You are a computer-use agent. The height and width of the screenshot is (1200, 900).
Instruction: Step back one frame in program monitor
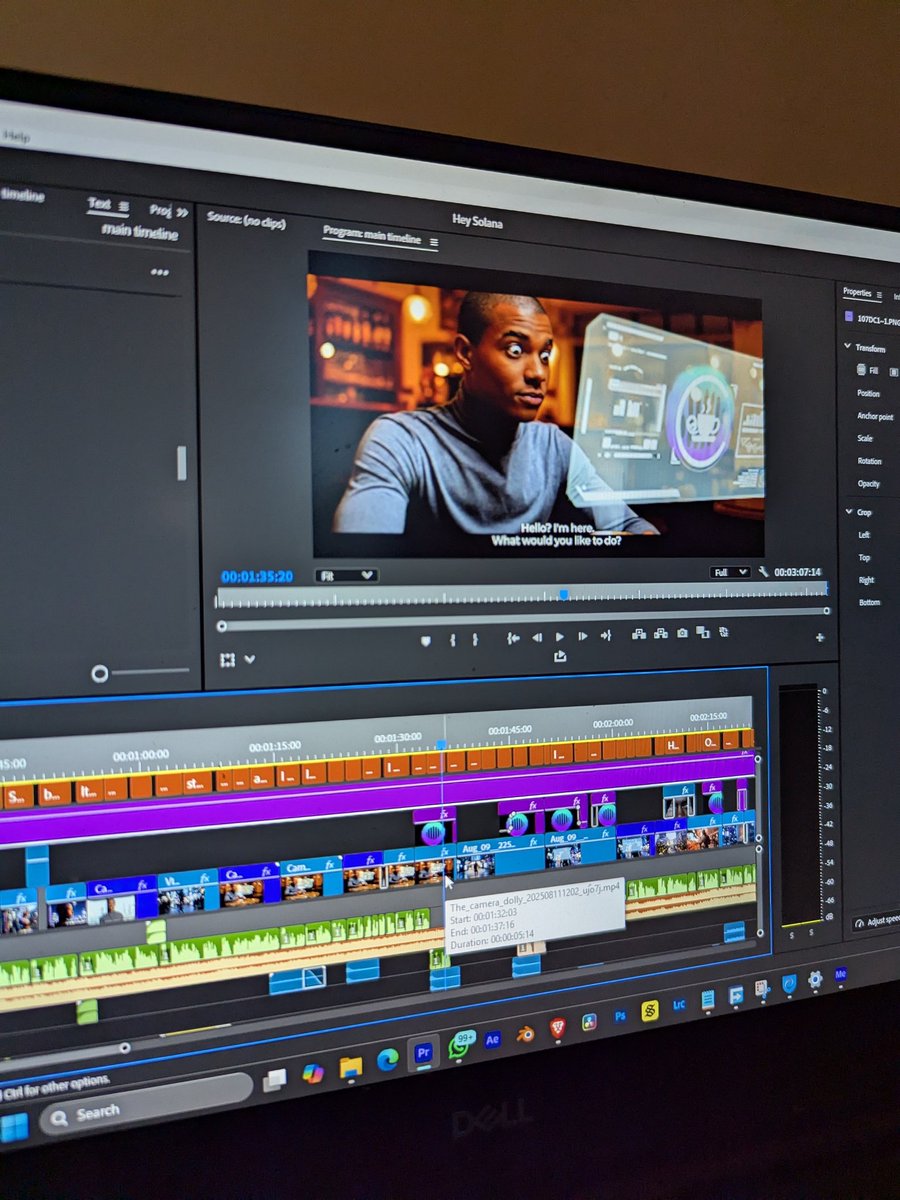(537, 636)
